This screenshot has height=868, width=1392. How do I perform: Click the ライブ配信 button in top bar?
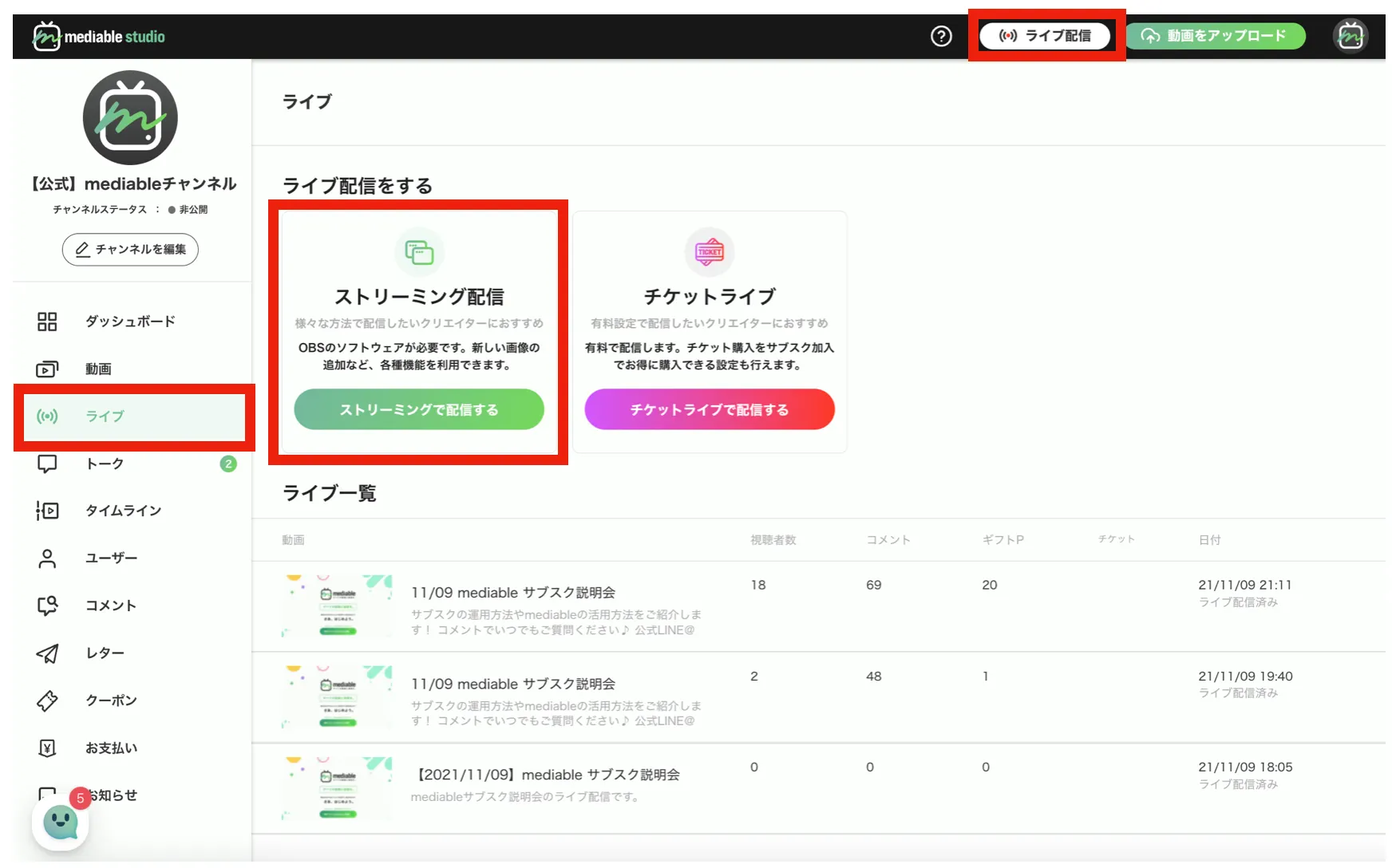(x=1045, y=36)
